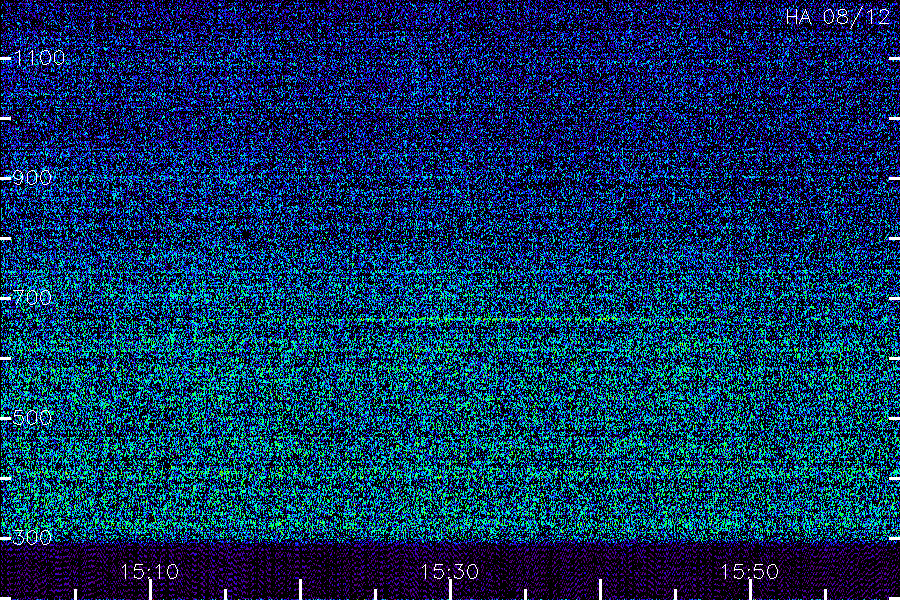Viewport: 900px width, 600px height.
Task: Click the 15:50 time axis label
Action: coord(750,572)
